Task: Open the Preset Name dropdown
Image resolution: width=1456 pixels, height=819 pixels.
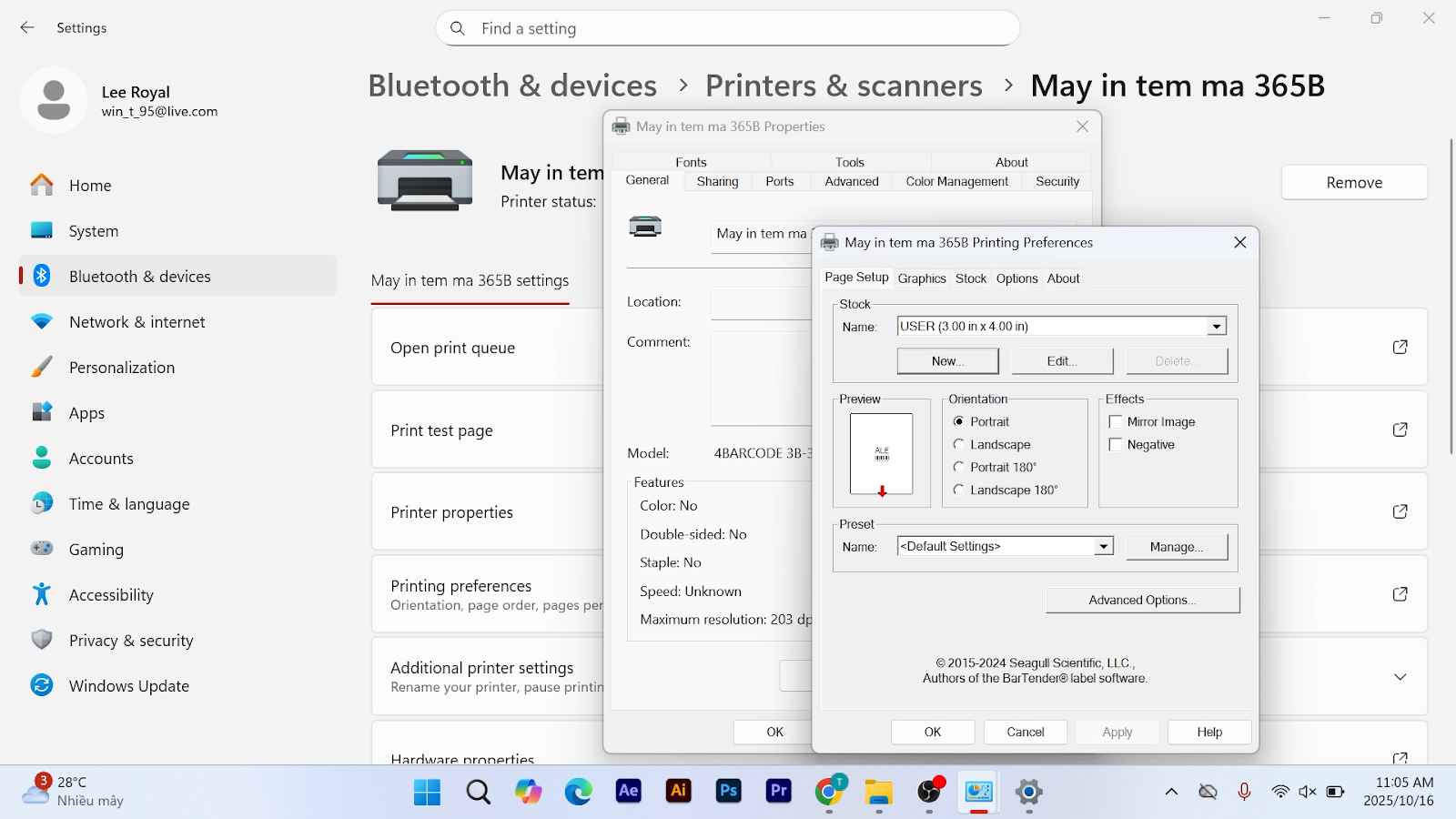Action: pyautogui.click(x=1103, y=546)
